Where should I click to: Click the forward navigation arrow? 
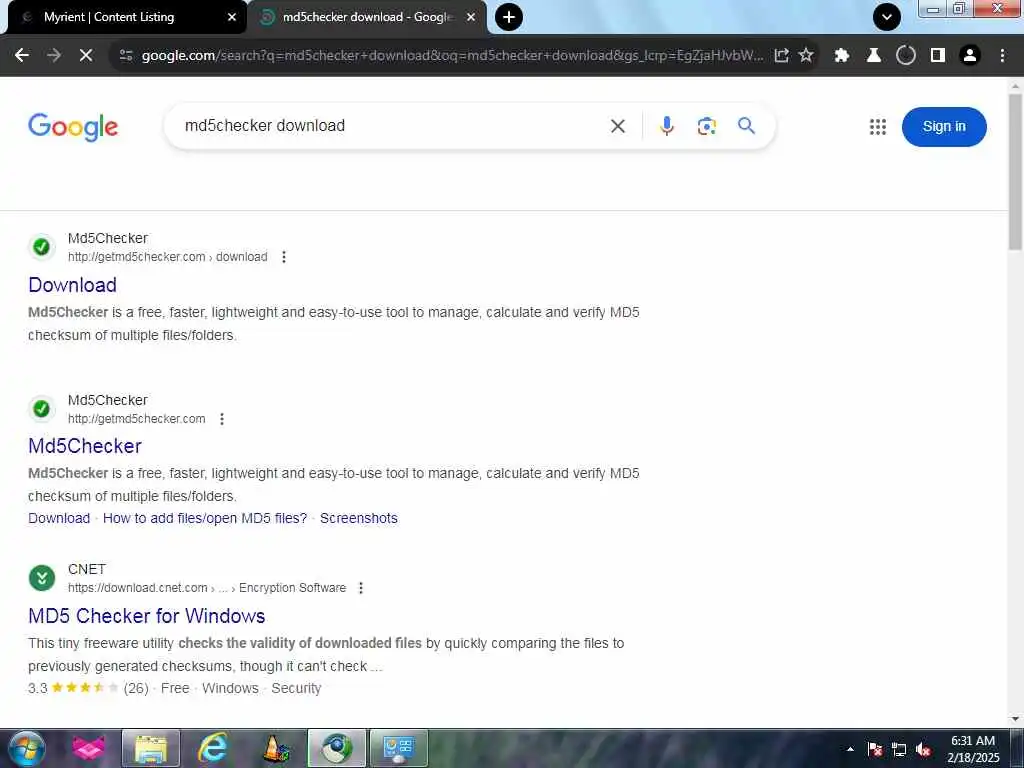54,56
